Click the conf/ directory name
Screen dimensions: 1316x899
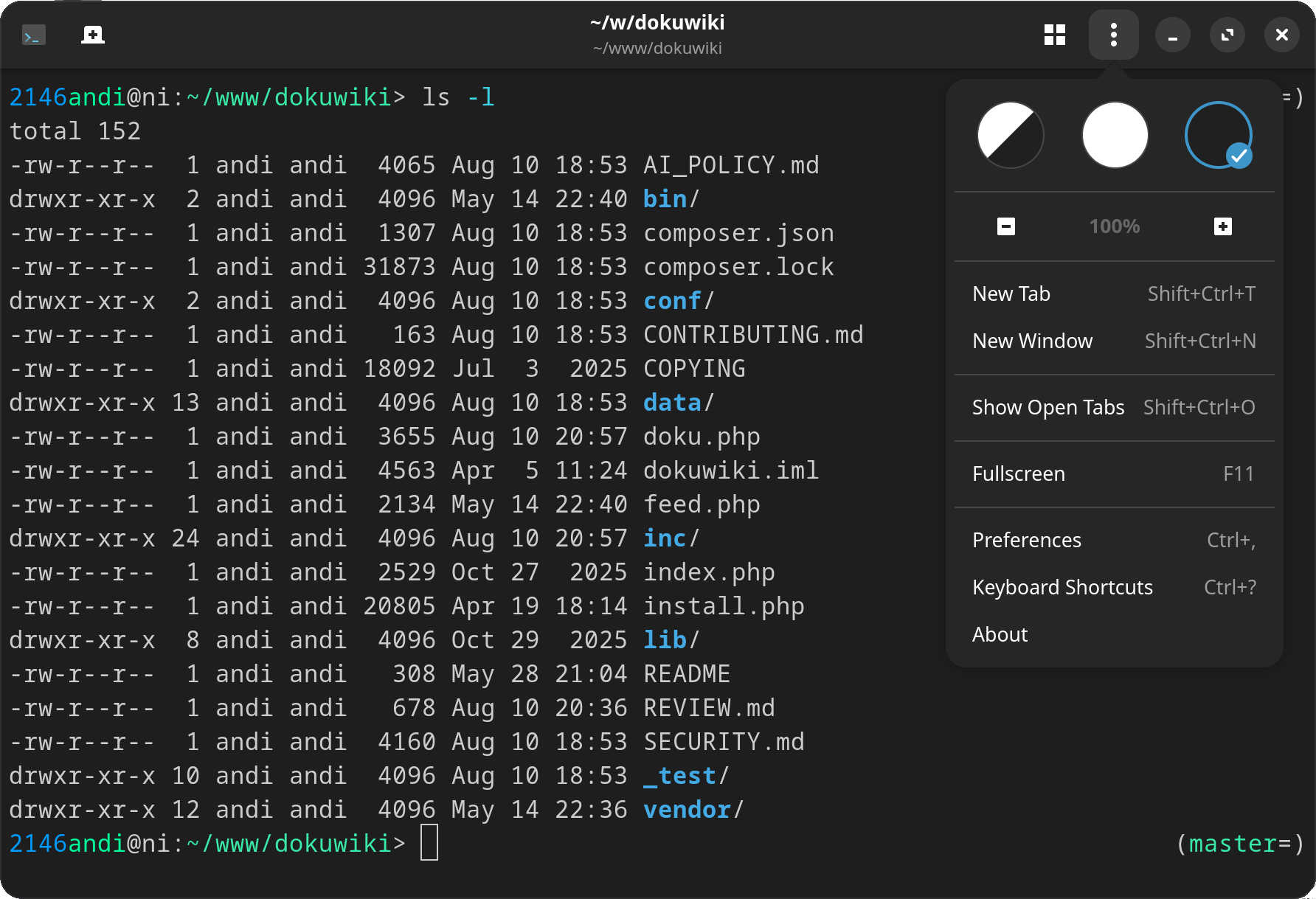[679, 301]
